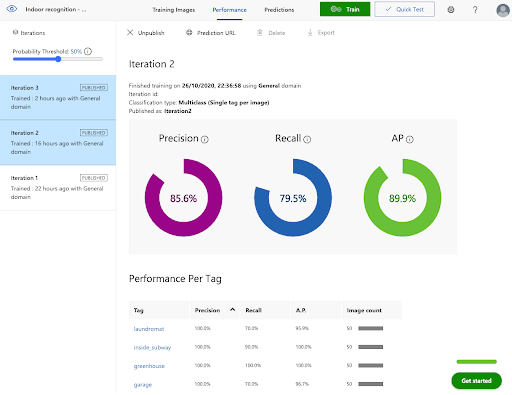Switch to the Training Images tab
The height and width of the screenshot is (395, 512).
[x=174, y=10]
